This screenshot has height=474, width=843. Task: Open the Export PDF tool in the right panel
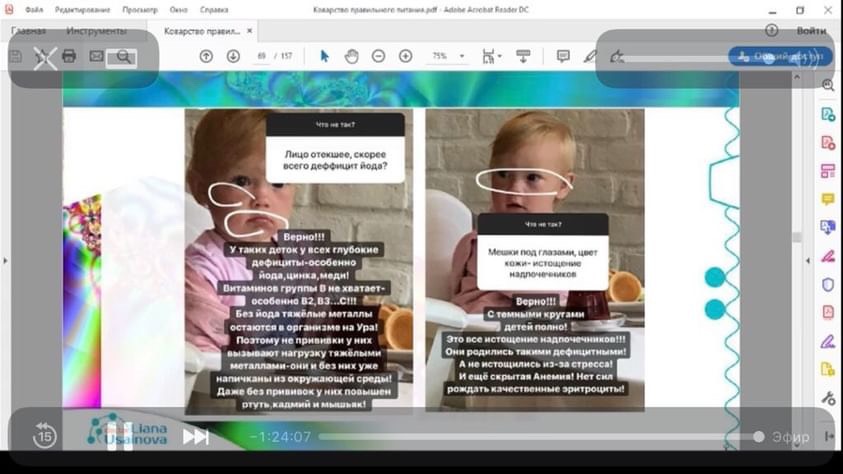pos(828,114)
